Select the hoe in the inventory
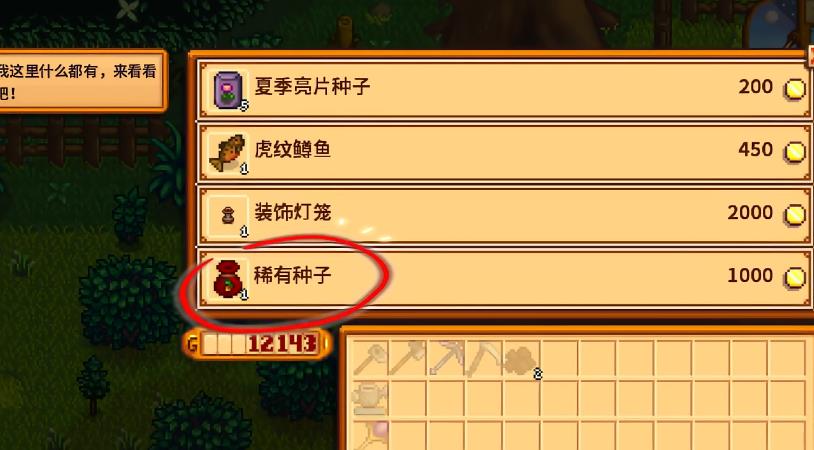Screen dimensions: 814x450 370,358
